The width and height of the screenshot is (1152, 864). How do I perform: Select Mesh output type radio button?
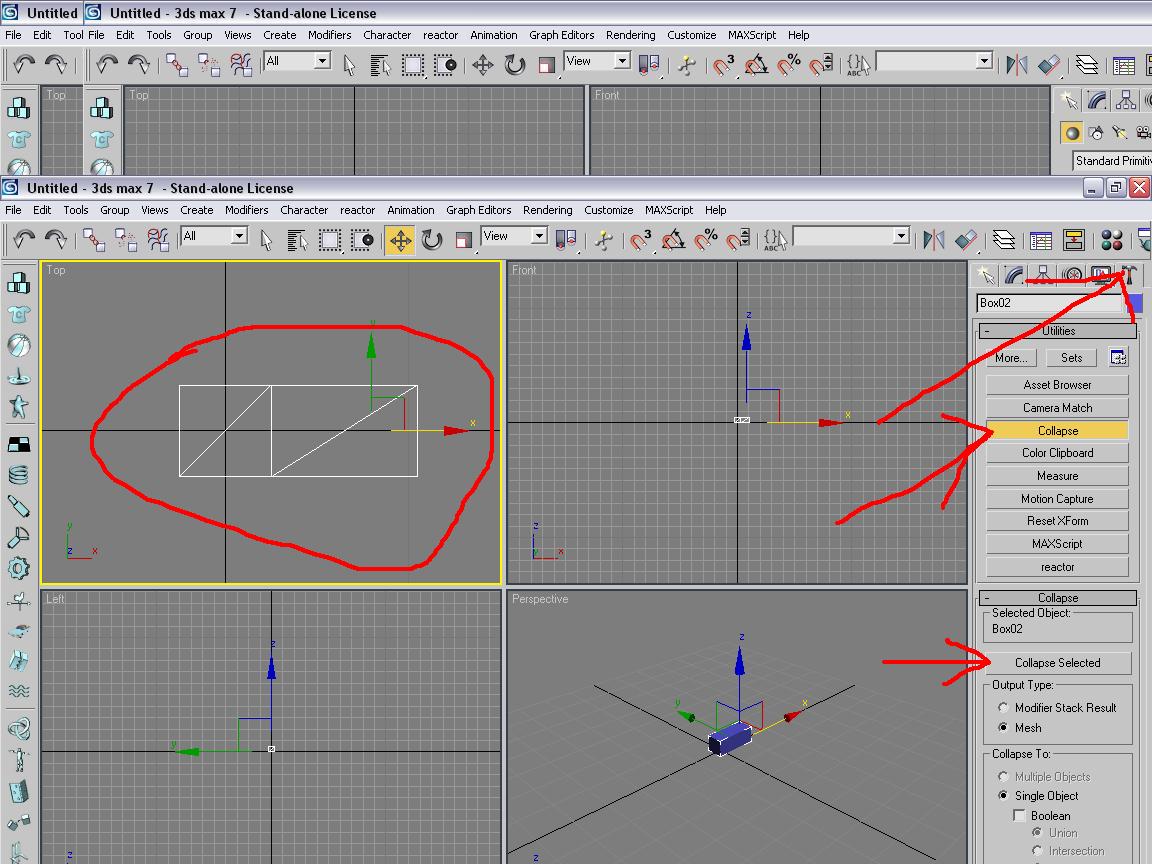coord(1003,727)
